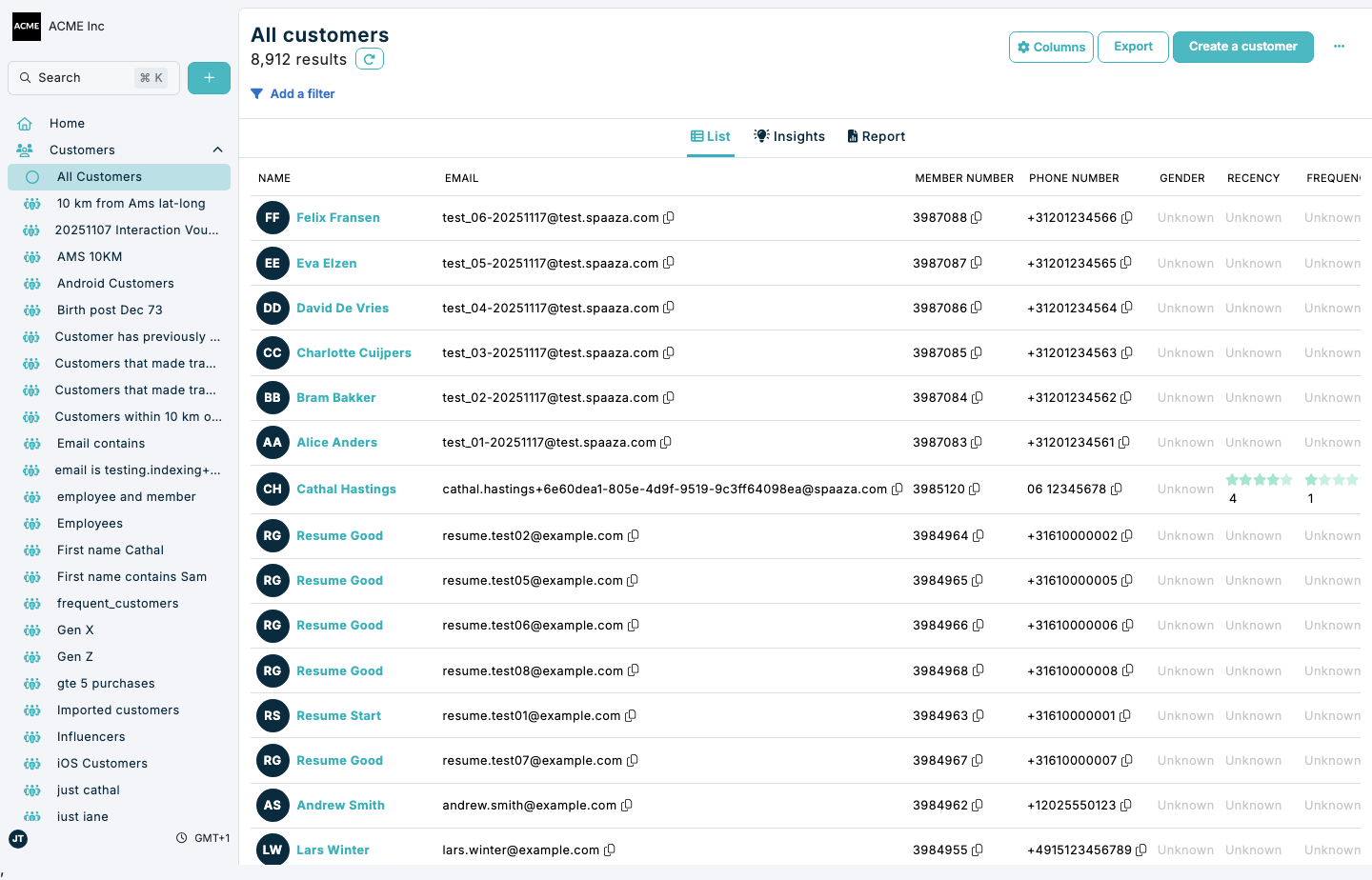Click inside the Search field
The width and height of the screenshot is (1372, 880).
[92, 77]
